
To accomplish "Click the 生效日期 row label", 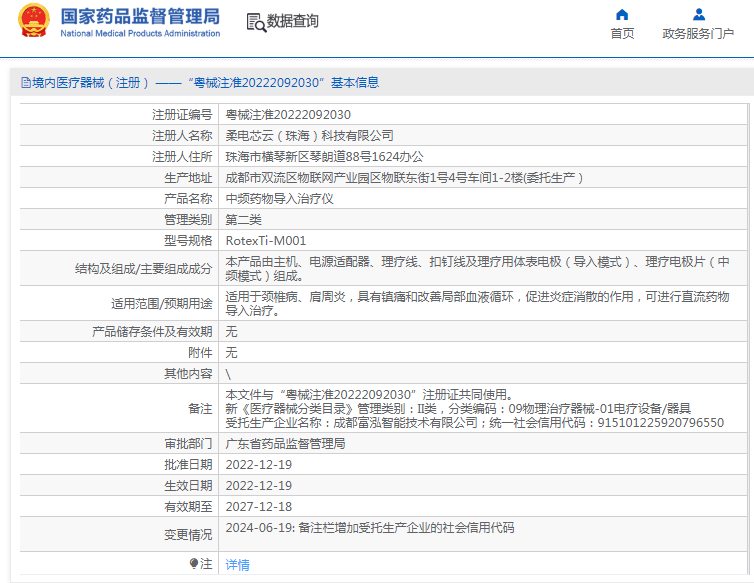I will (x=188, y=486).
